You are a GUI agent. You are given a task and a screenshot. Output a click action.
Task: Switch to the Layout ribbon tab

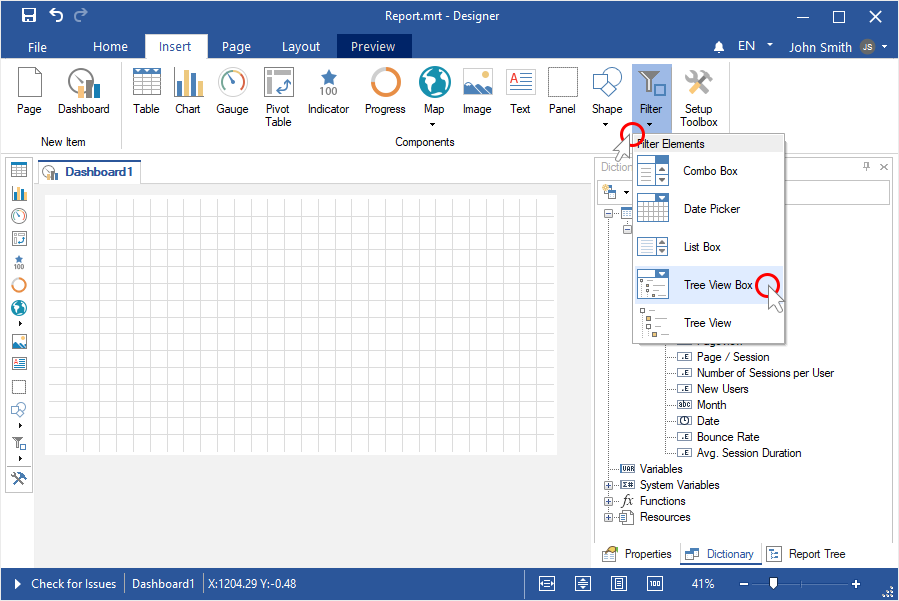pos(301,46)
